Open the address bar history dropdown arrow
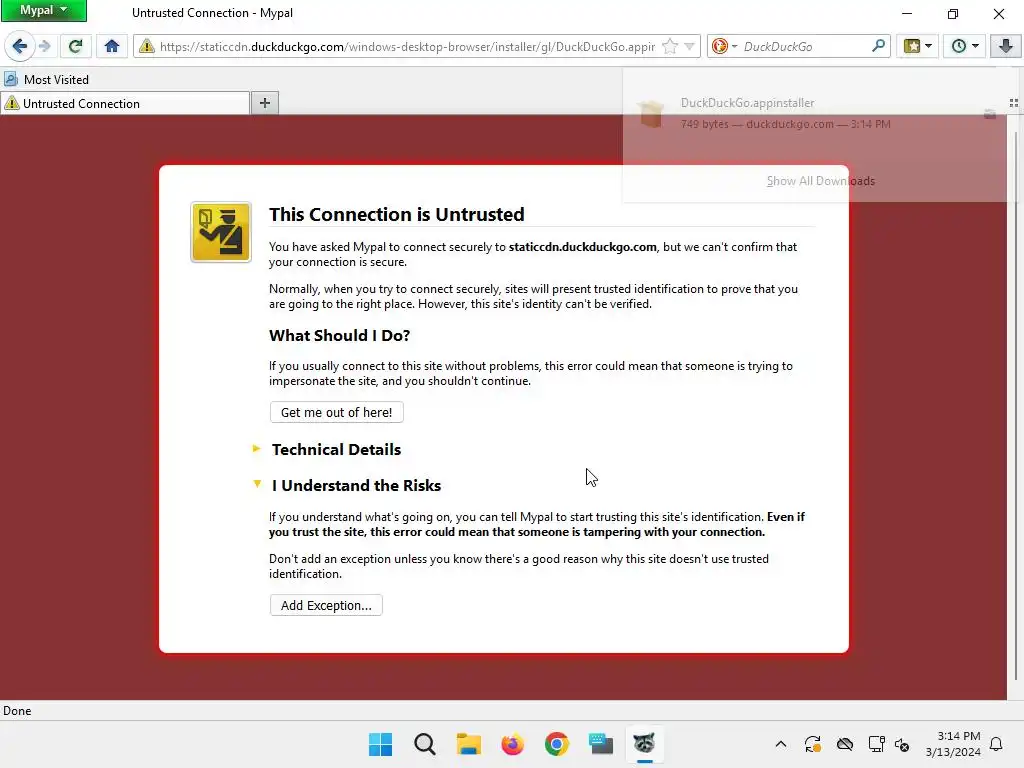 [689, 46]
